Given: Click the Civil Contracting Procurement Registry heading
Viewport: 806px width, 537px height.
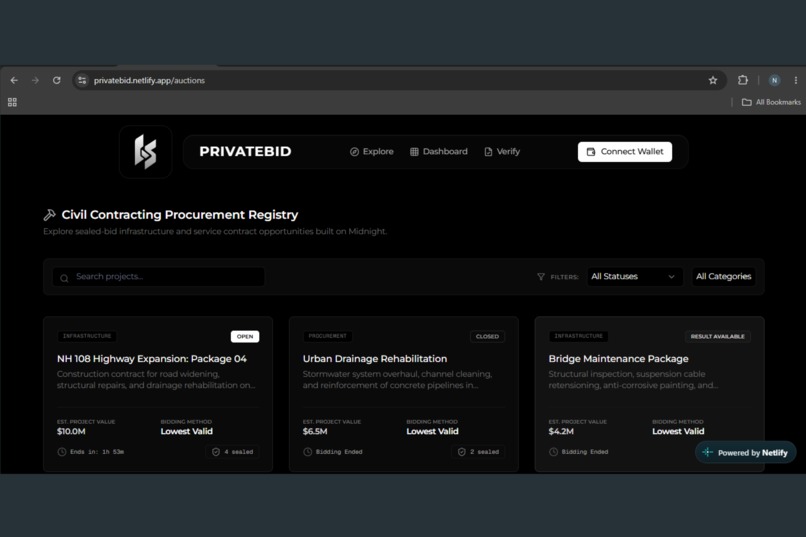Looking at the screenshot, I should click(180, 215).
